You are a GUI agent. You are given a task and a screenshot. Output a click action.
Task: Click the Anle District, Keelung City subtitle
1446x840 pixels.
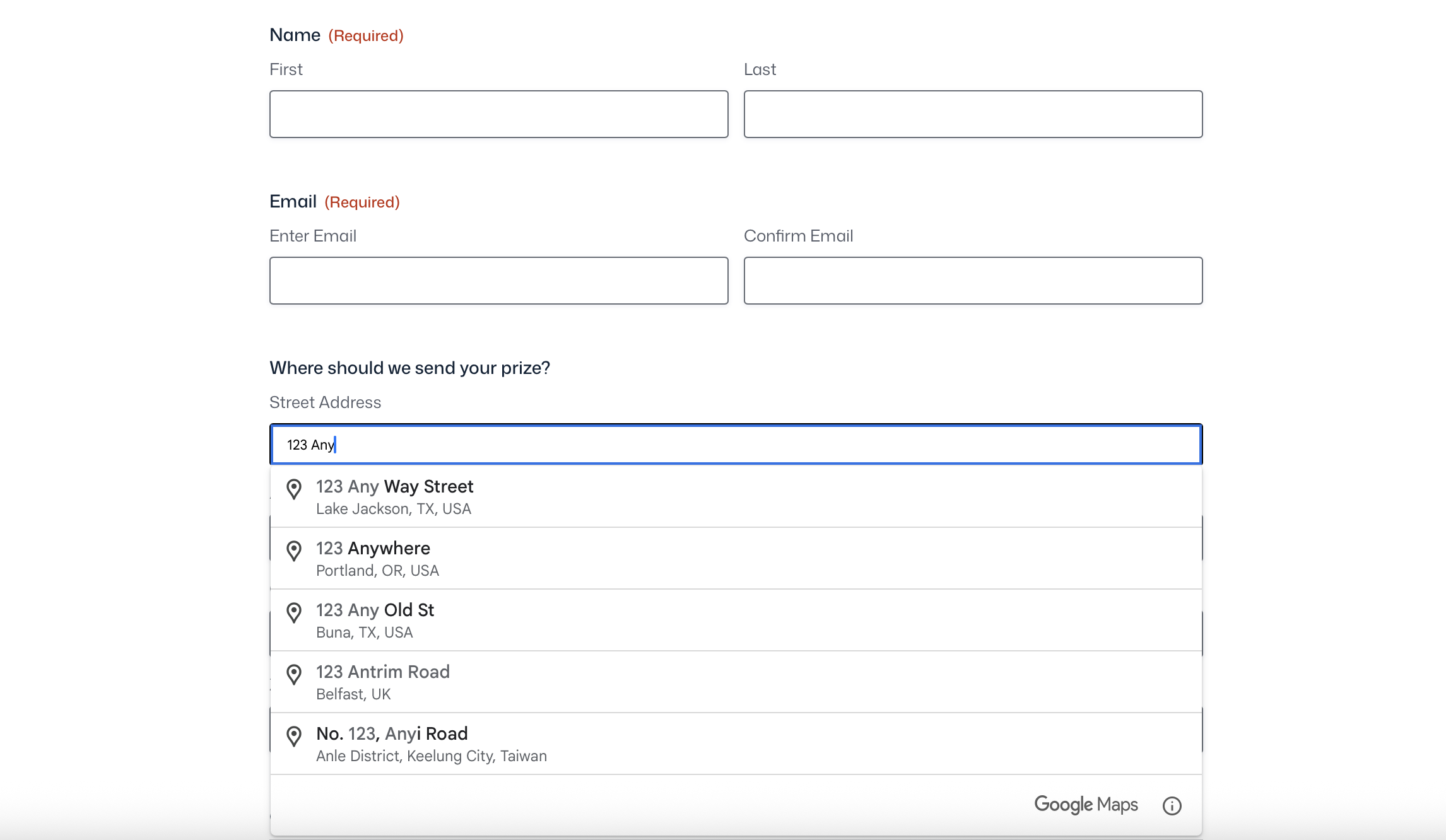(x=432, y=756)
